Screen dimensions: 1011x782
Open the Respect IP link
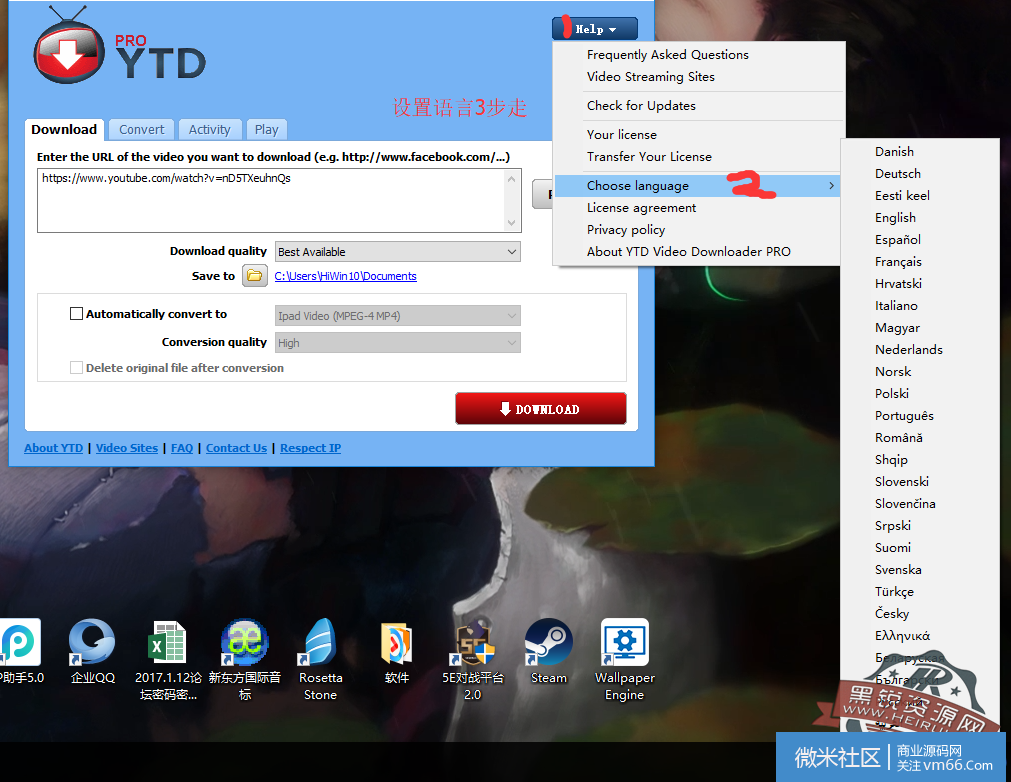310,448
